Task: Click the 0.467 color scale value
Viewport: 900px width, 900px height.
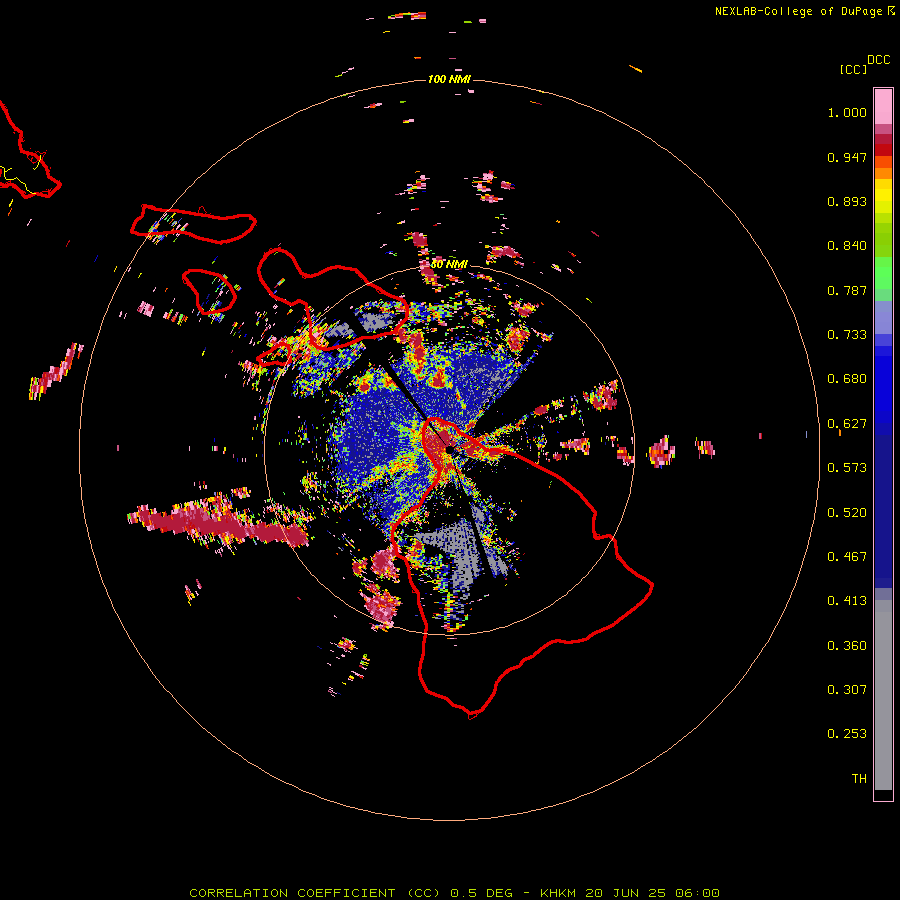Action: pyautogui.click(x=847, y=557)
